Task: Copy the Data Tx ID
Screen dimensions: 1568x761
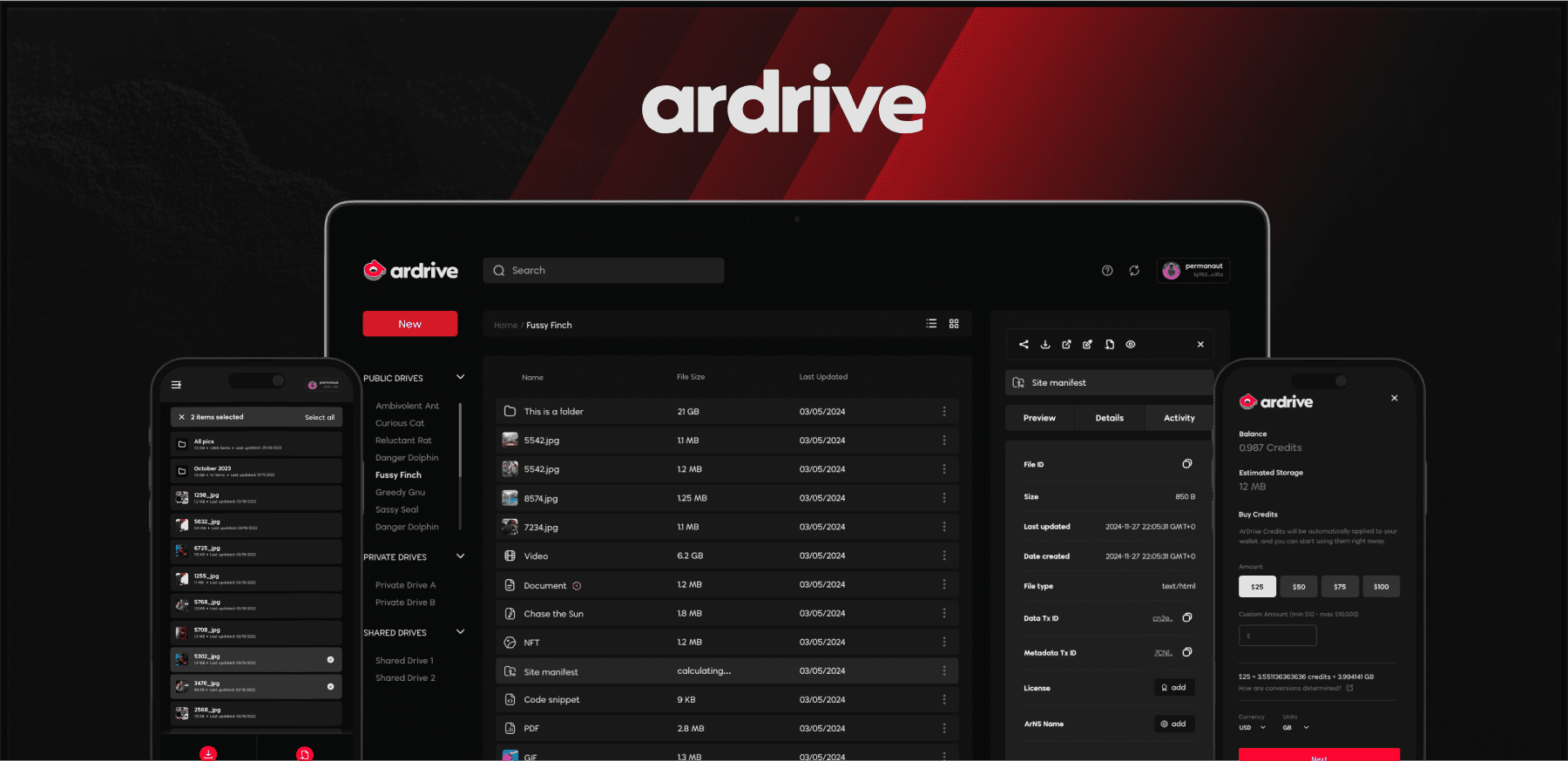Action: pyautogui.click(x=1186, y=618)
